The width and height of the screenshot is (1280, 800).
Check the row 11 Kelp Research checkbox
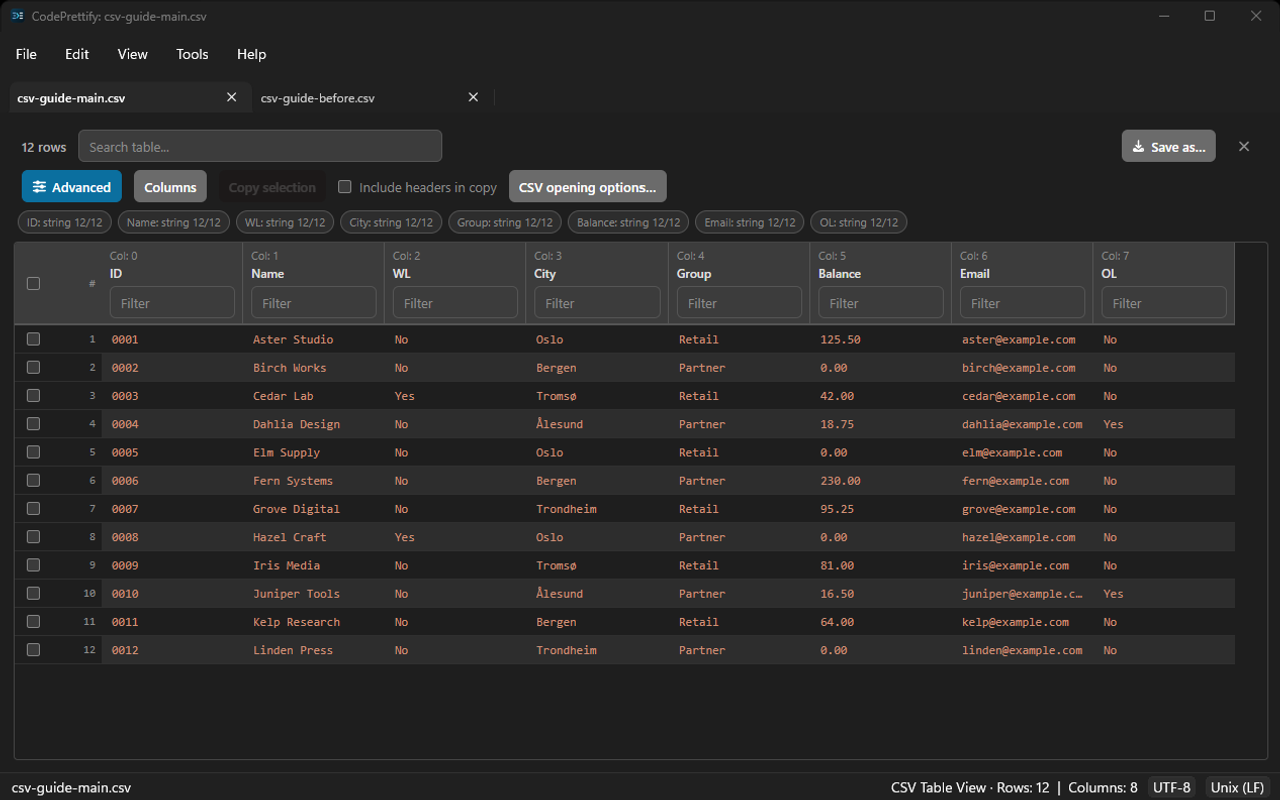pos(33,621)
